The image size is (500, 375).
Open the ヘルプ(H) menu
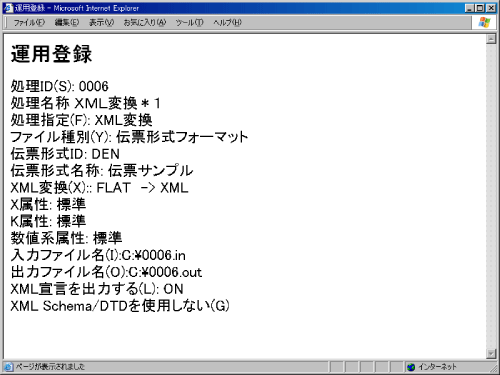pos(227,23)
